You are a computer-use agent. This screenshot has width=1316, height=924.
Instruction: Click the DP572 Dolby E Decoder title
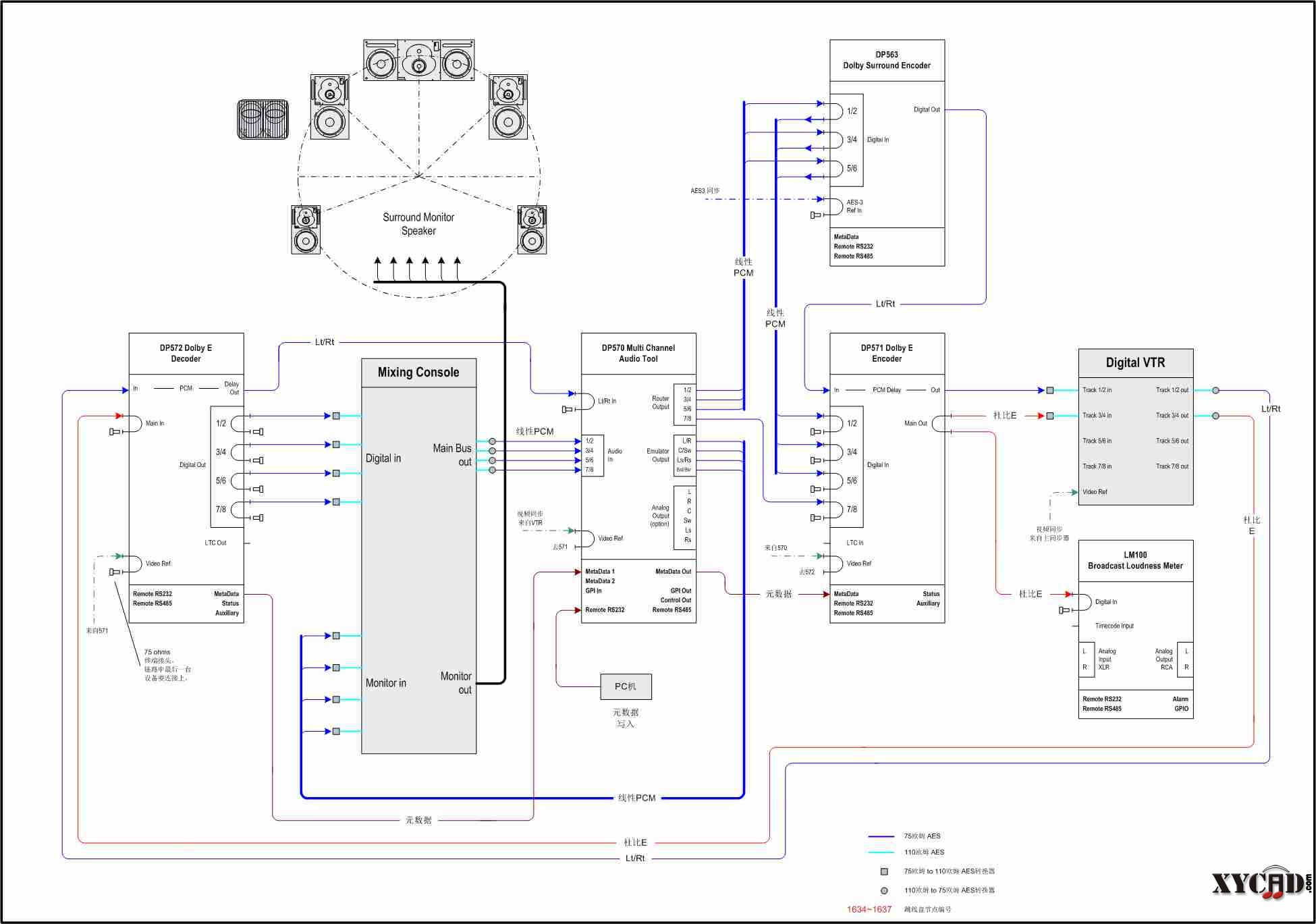click(186, 353)
